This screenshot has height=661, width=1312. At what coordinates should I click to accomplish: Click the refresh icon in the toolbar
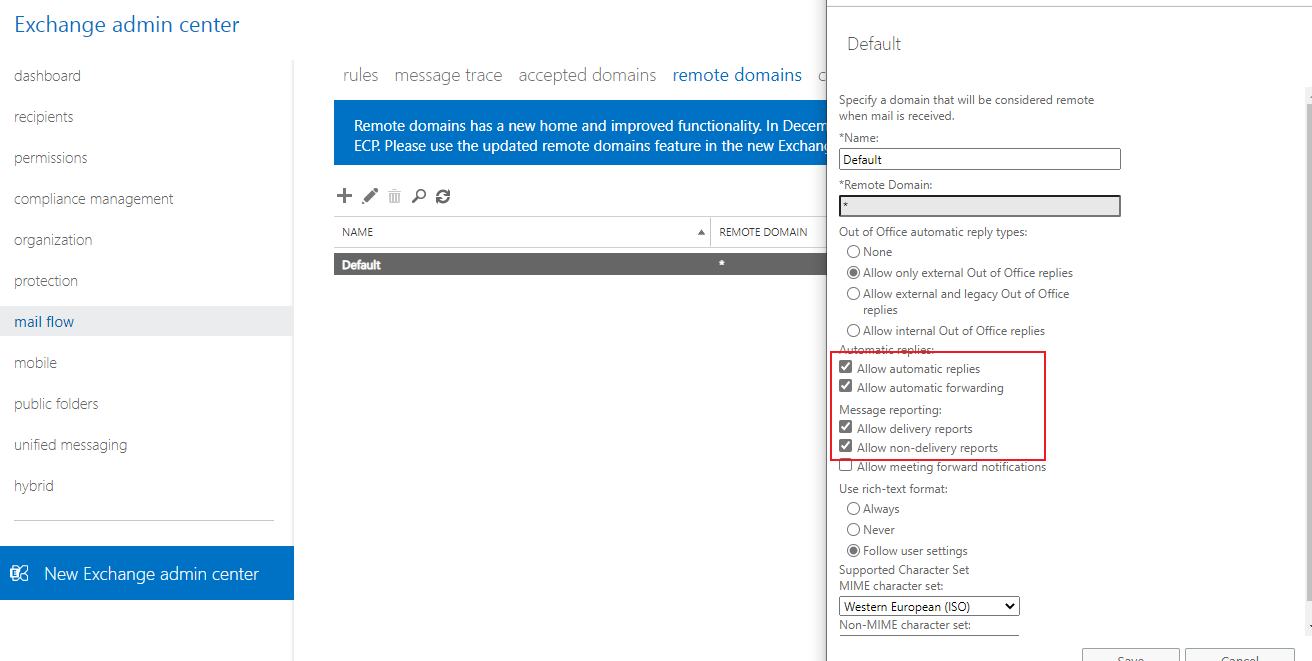coord(443,195)
